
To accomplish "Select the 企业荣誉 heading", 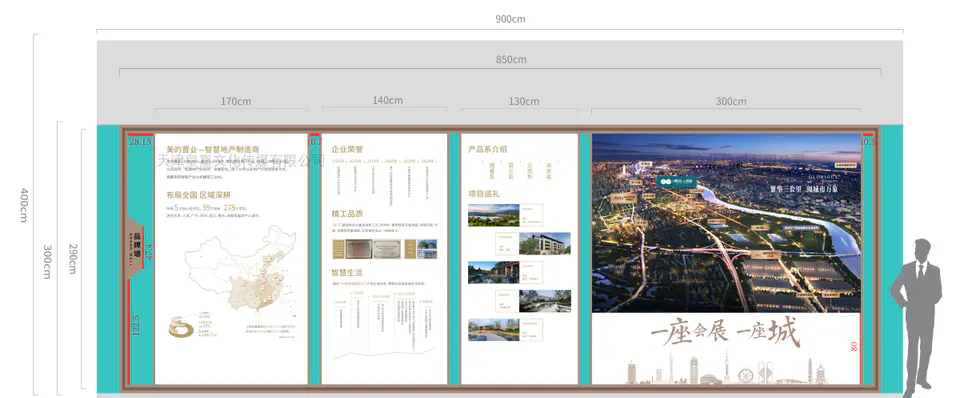I will 347,149.
